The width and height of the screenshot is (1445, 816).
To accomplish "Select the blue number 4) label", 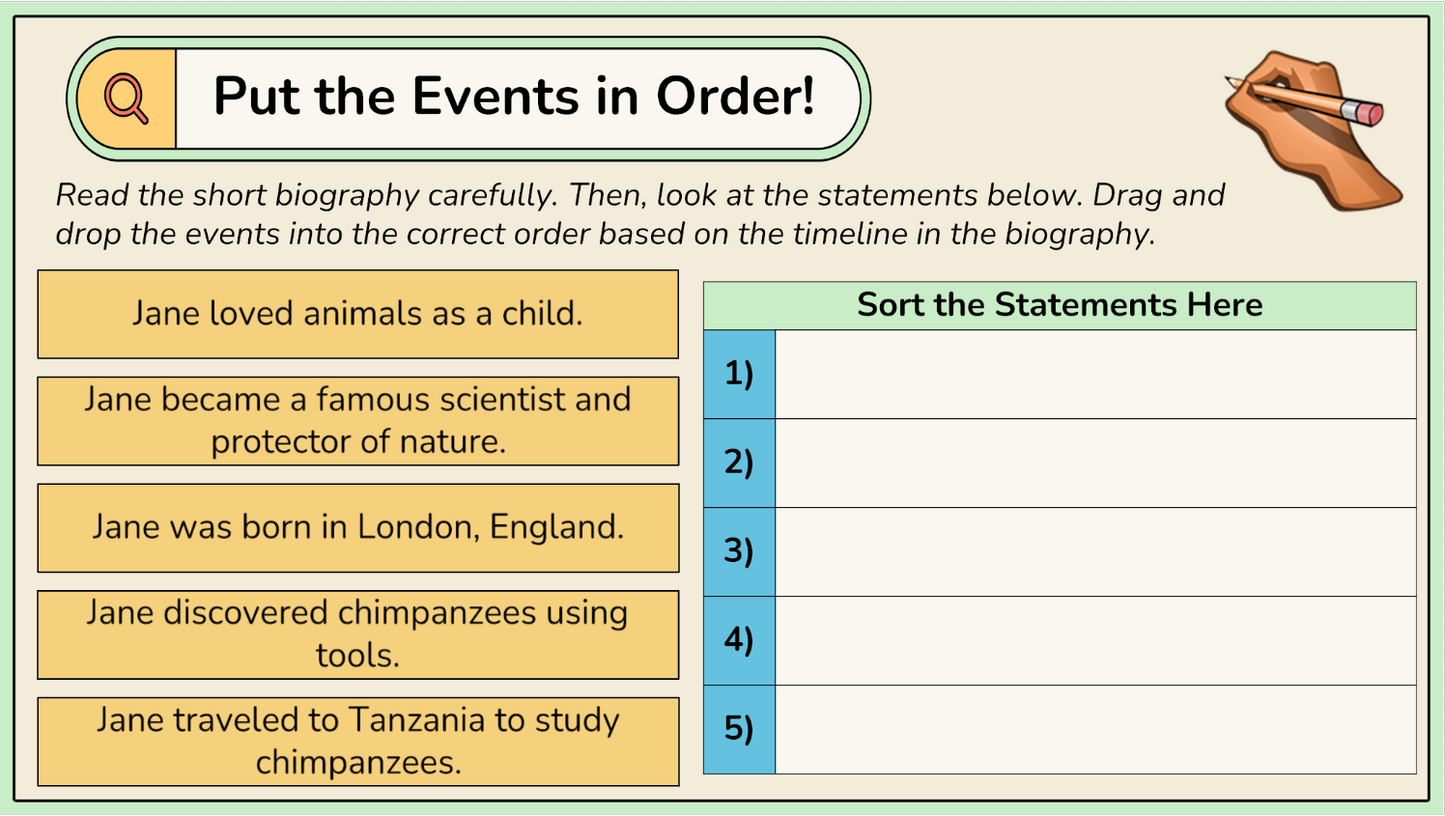I will pos(739,640).
